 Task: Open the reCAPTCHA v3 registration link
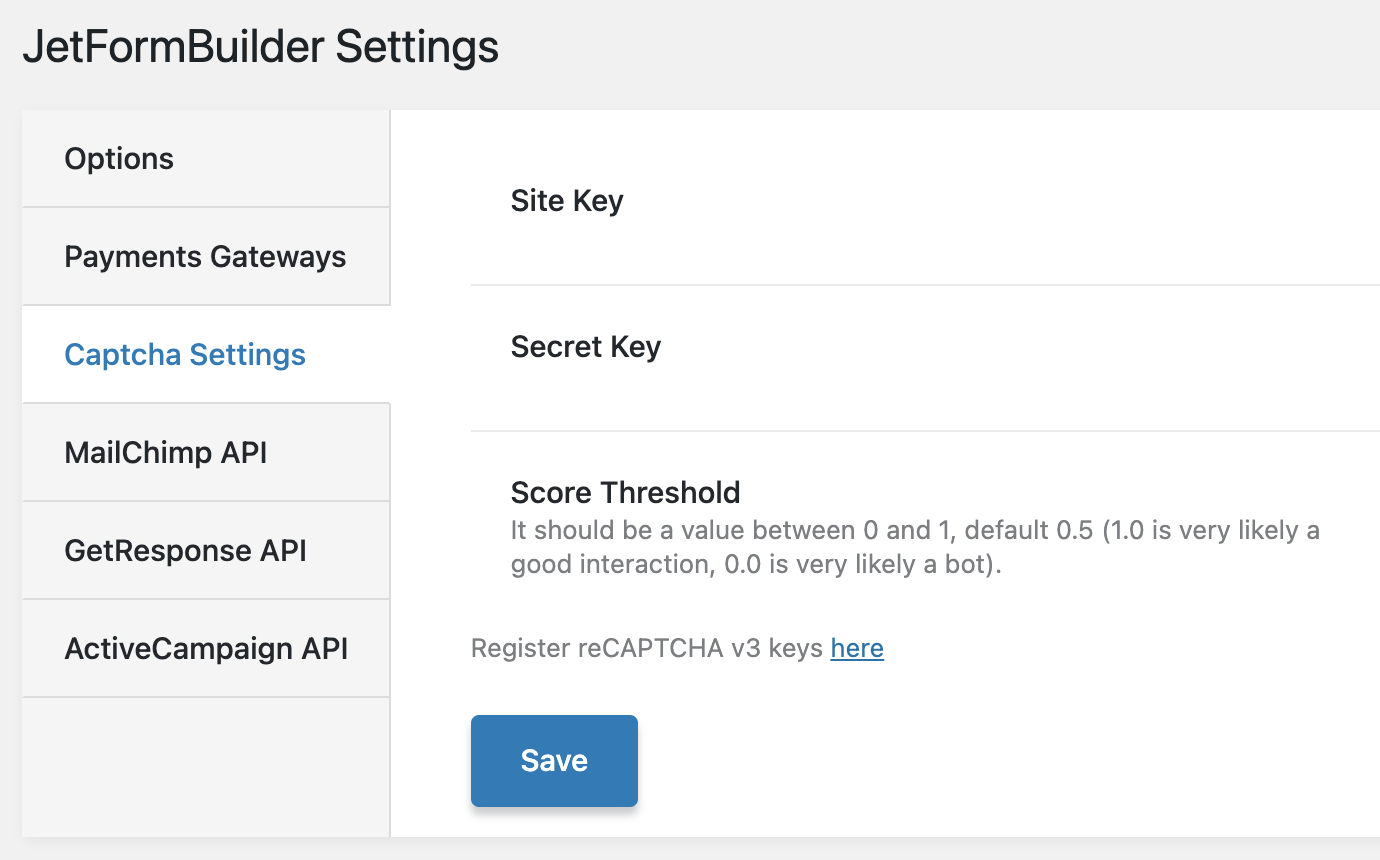[x=857, y=648]
